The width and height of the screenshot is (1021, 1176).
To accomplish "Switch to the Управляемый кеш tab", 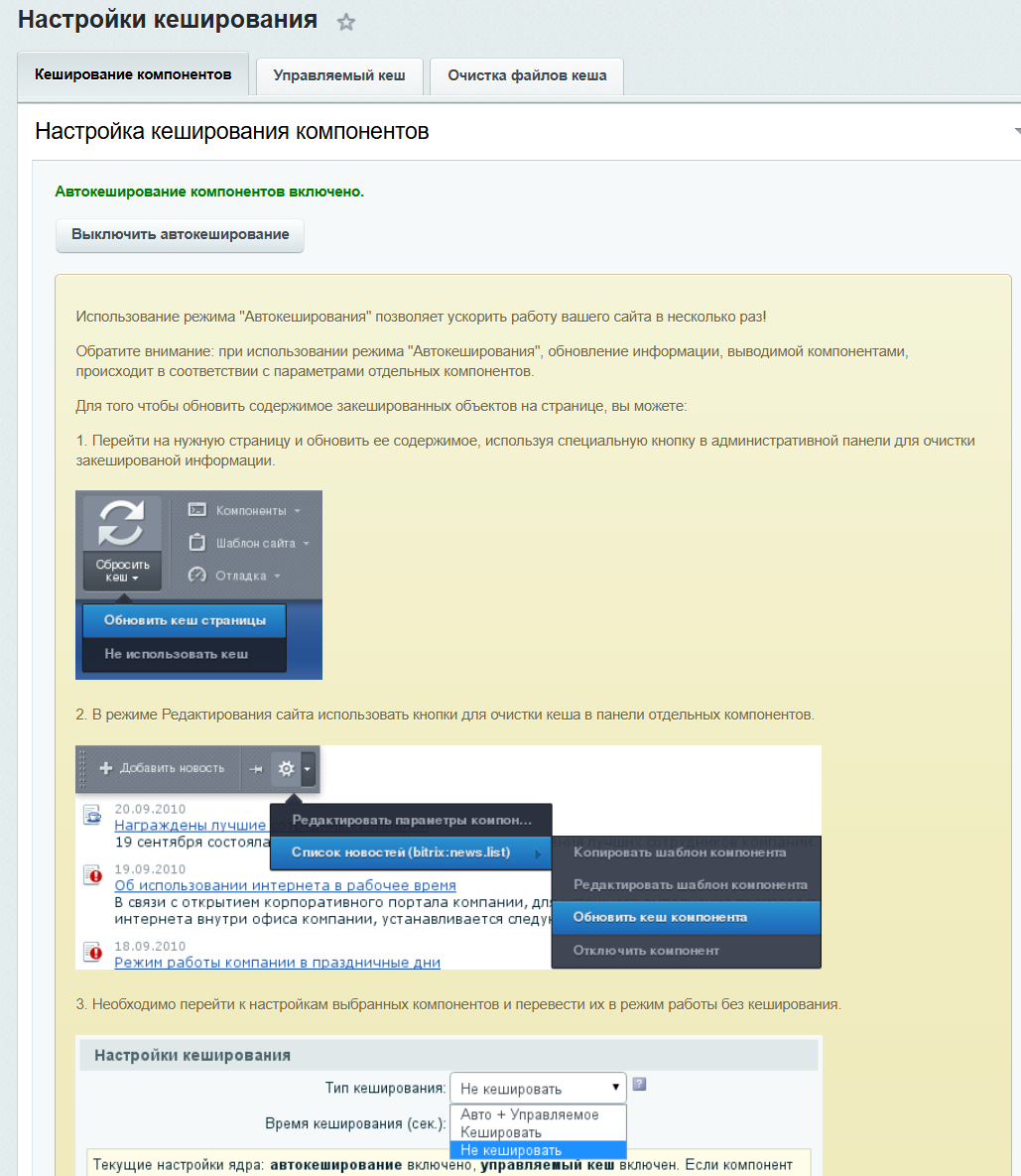I will tap(339, 75).
